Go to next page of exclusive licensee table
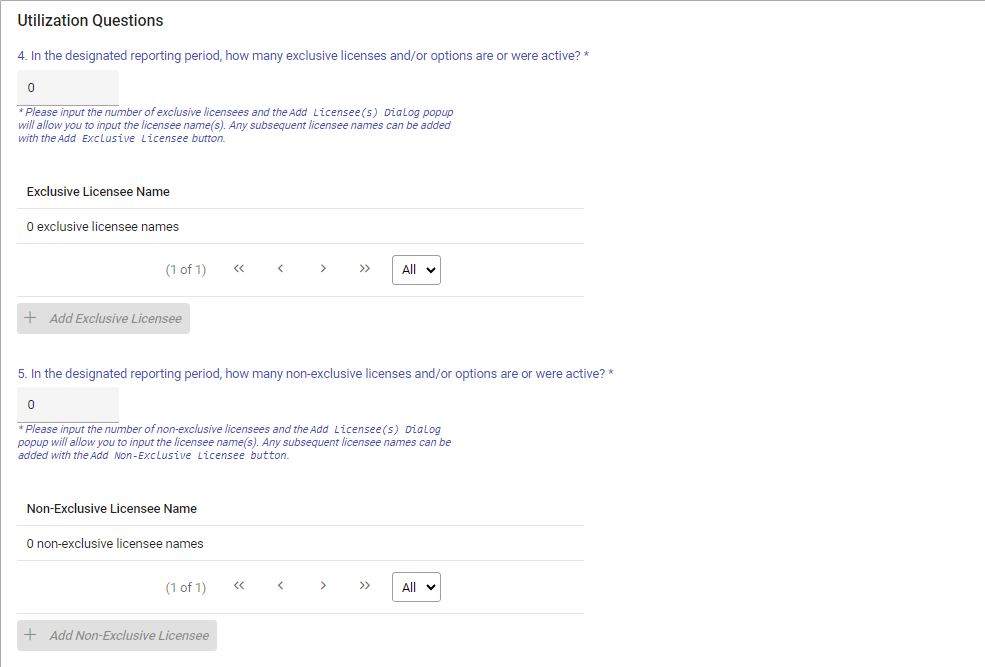This screenshot has height=667, width=985. click(323, 269)
